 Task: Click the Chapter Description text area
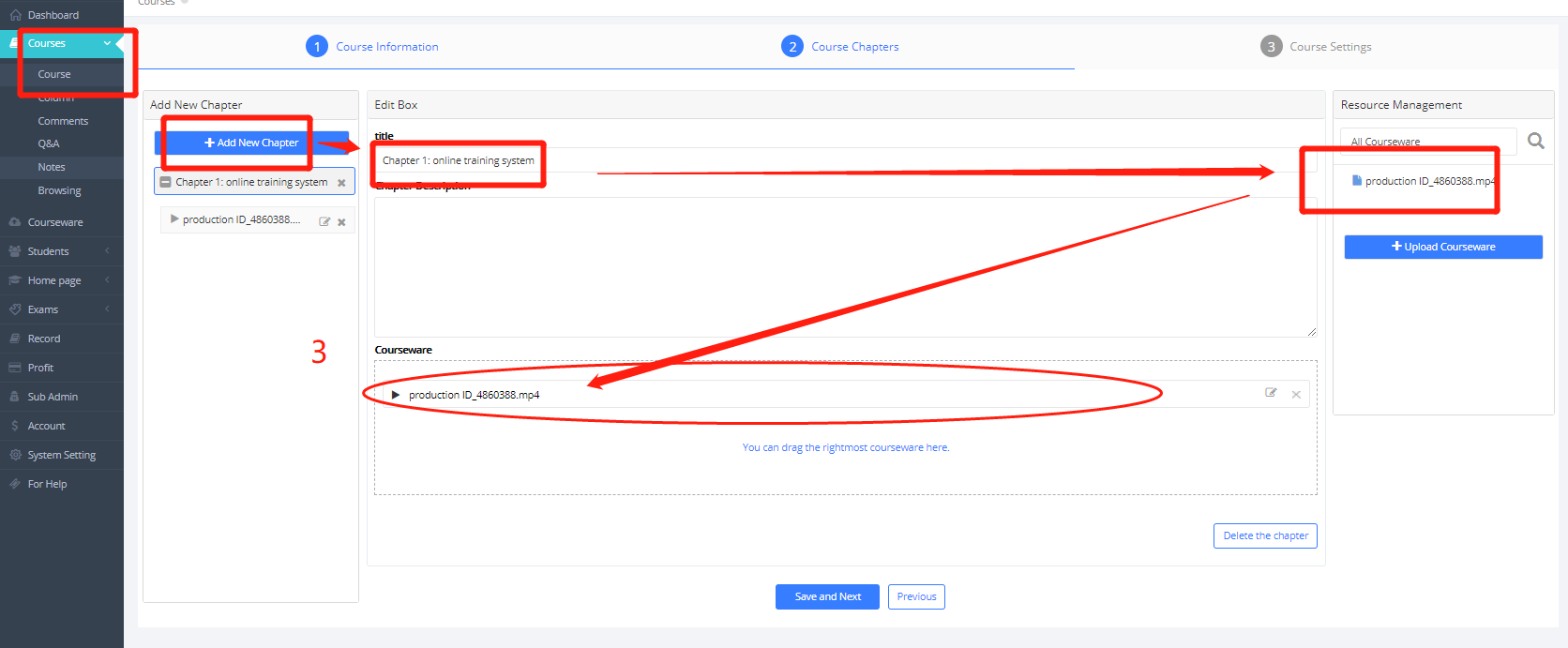[845, 266]
